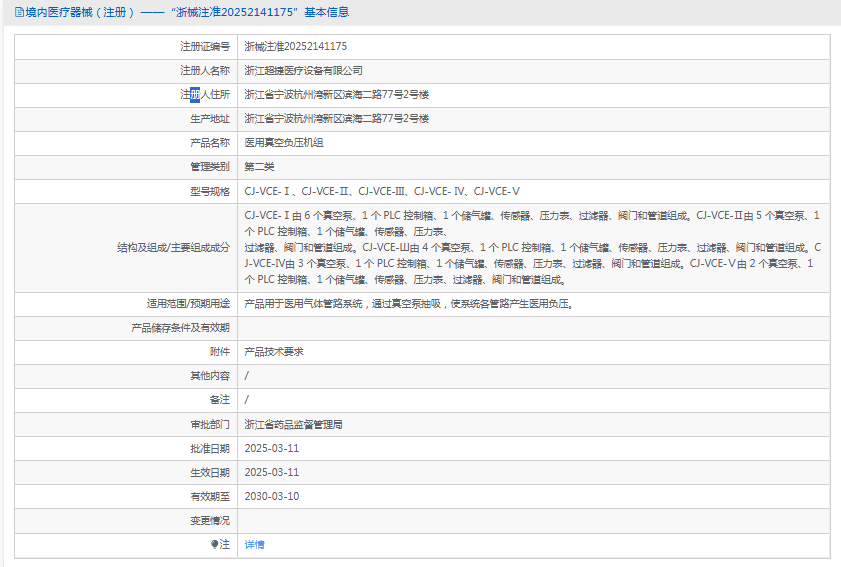The image size is (841, 567).
Task: Click registration number value 浙械注准20252141175
Action: (x=296, y=47)
